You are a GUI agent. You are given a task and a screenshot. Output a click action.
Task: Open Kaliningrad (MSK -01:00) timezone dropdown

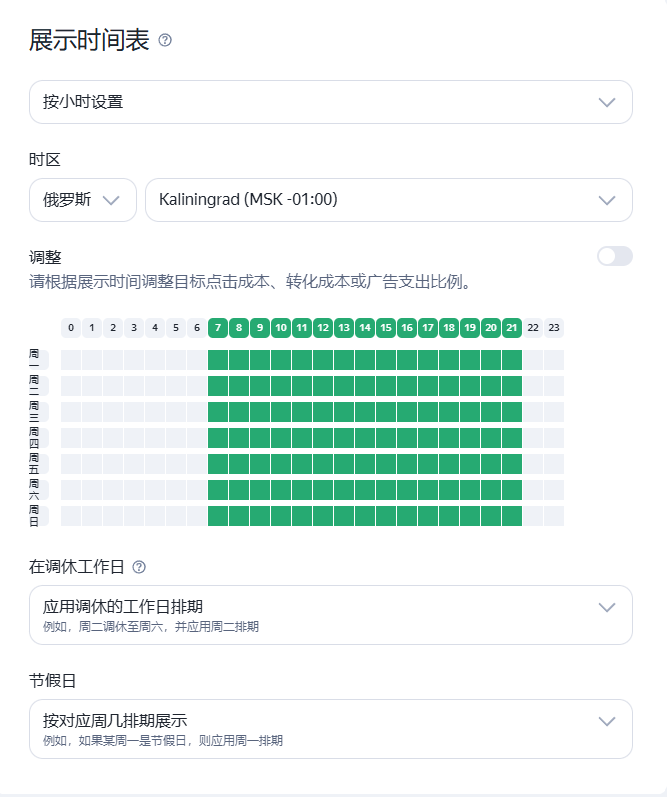pyautogui.click(x=389, y=200)
